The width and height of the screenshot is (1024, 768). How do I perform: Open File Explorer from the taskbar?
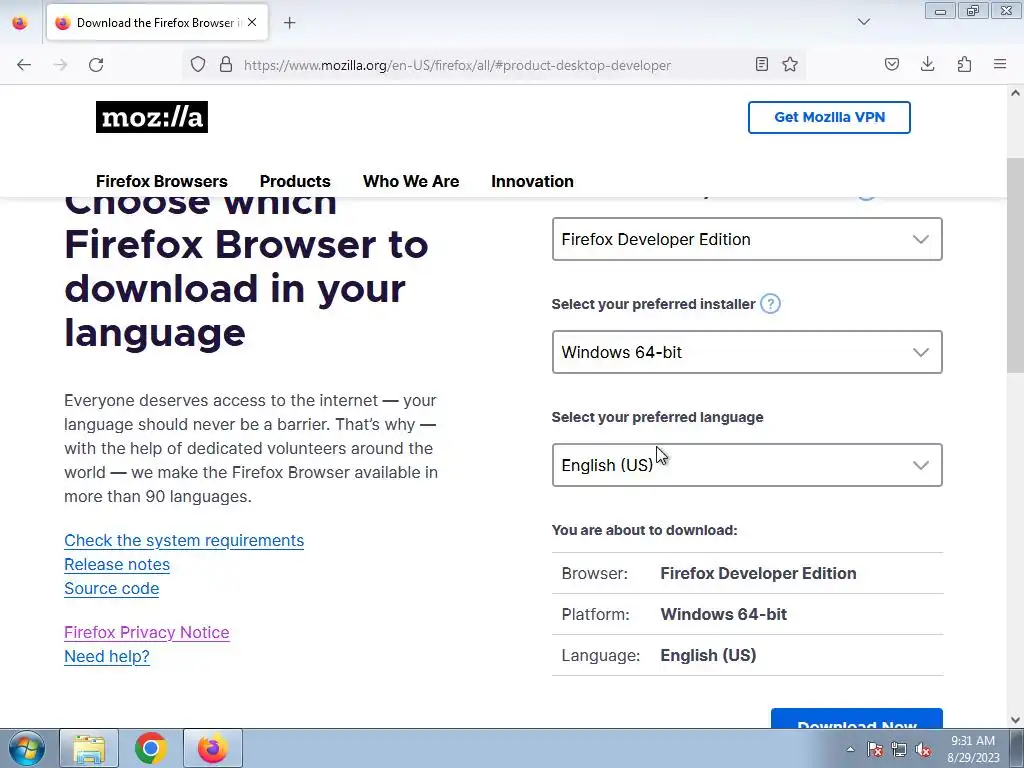(x=89, y=748)
